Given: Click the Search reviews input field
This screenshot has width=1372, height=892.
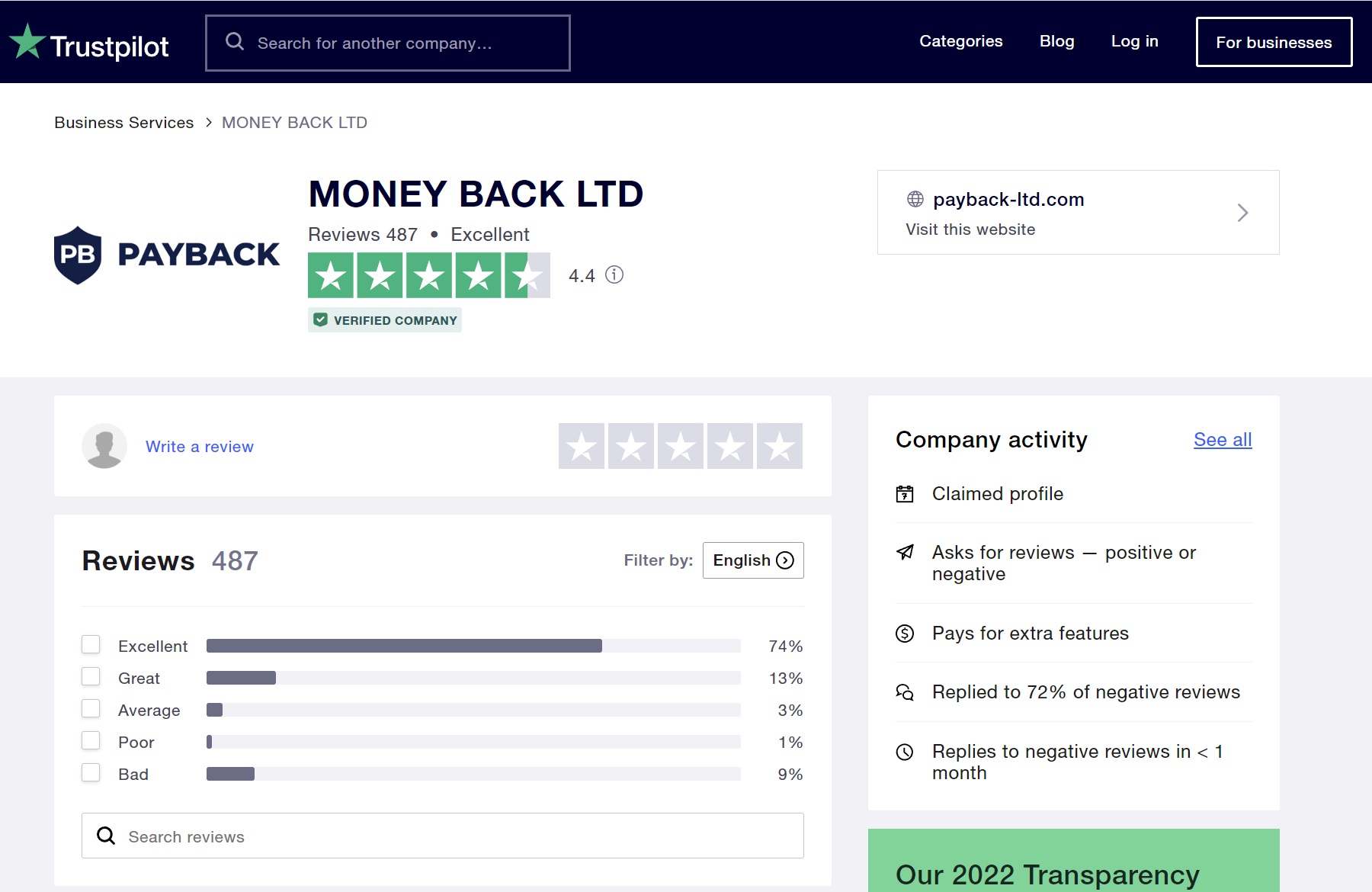Looking at the screenshot, I should click(x=443, y=836).
